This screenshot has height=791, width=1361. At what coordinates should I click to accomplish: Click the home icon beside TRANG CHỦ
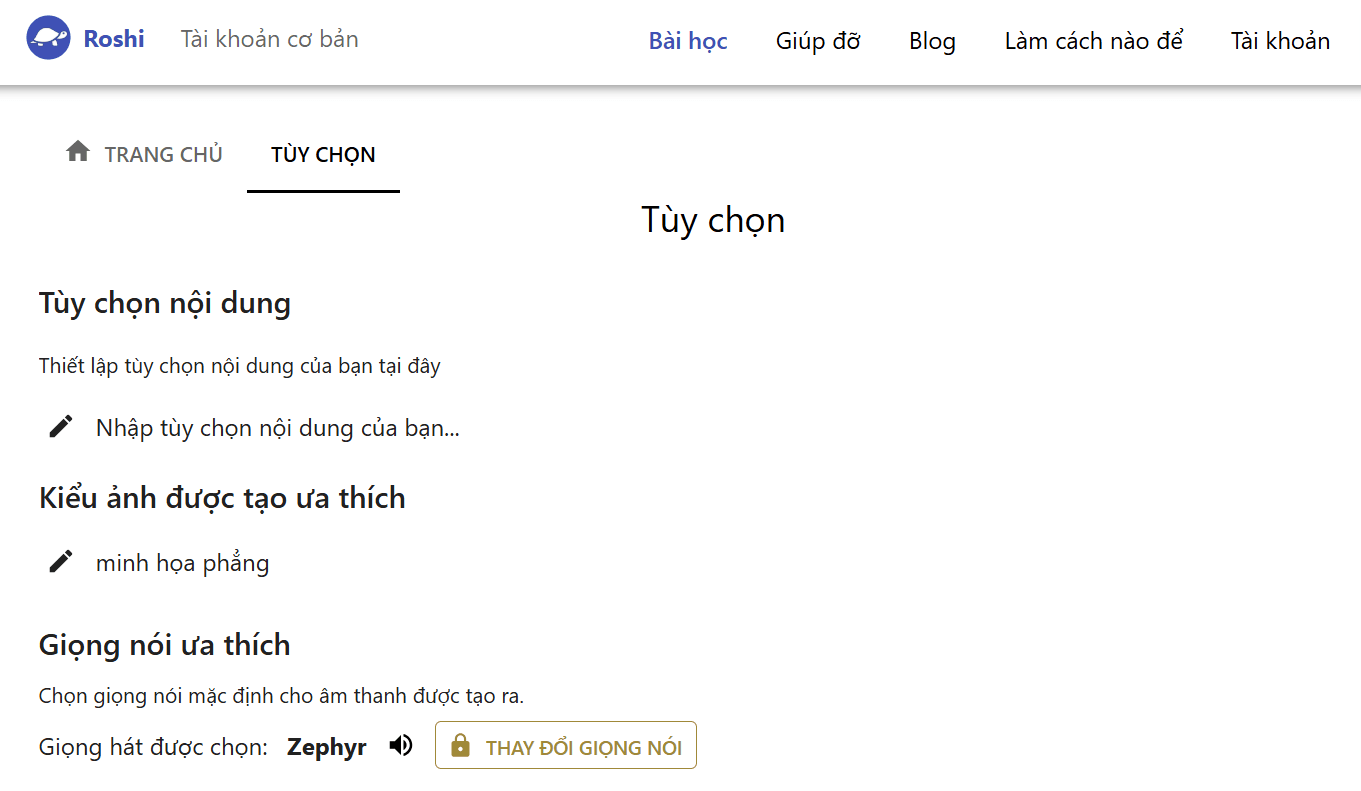click(x=78, y=151)
